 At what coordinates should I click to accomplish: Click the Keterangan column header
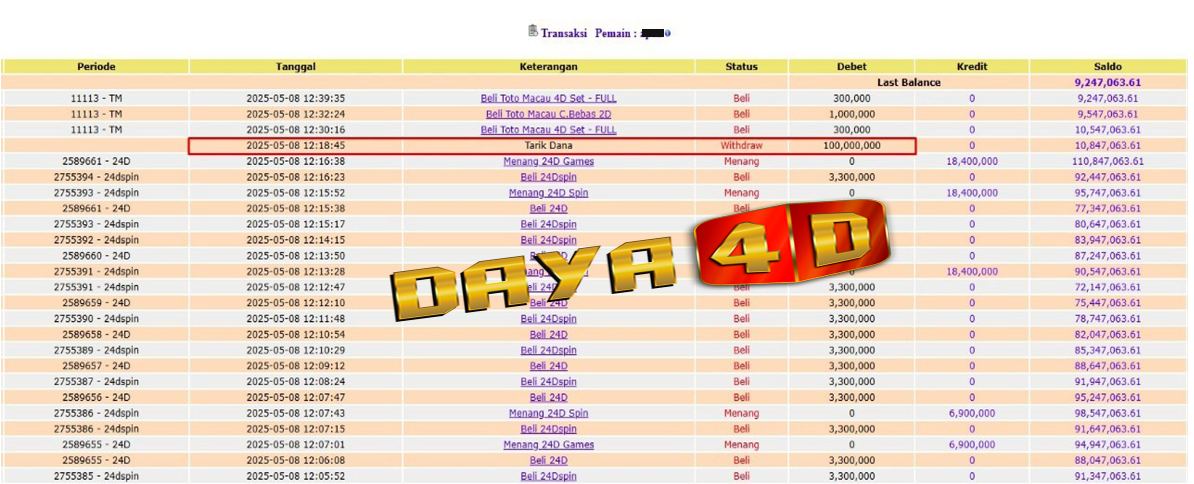[x=548, y=67]
